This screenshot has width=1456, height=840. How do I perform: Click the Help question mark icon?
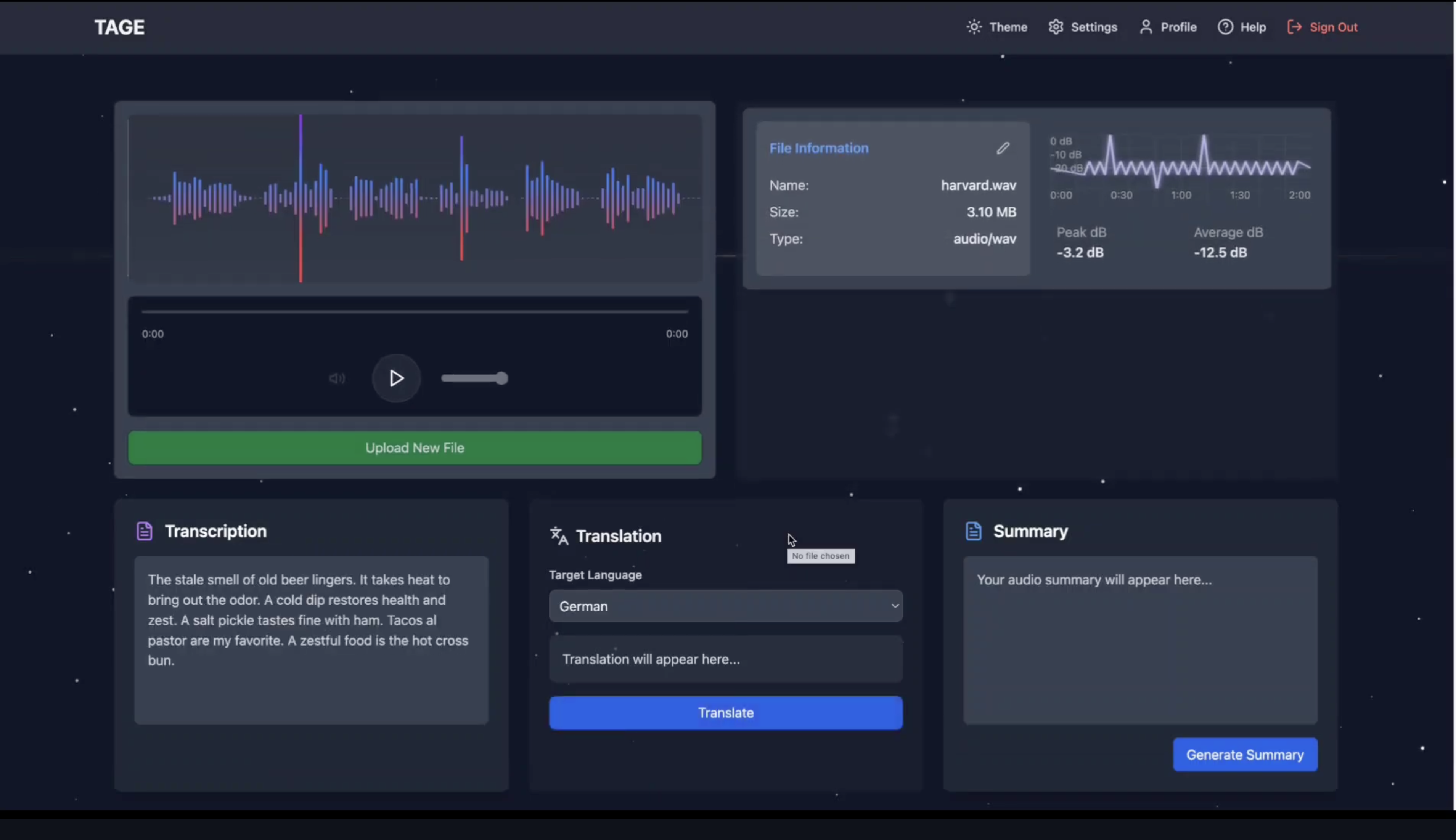coord(1225,27)
